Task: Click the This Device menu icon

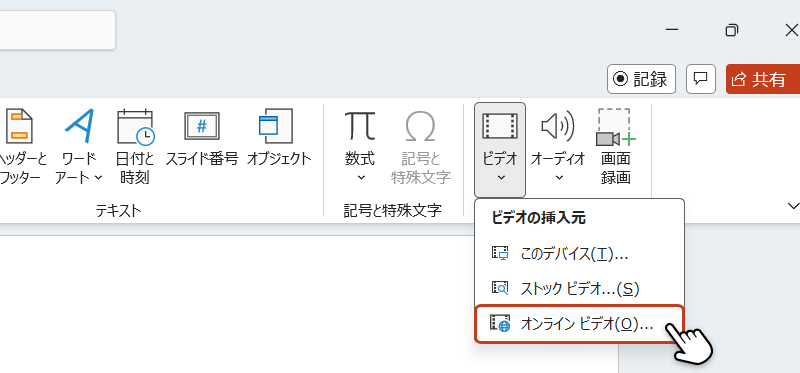Action: pyautogui.click(x=500, y=254)
